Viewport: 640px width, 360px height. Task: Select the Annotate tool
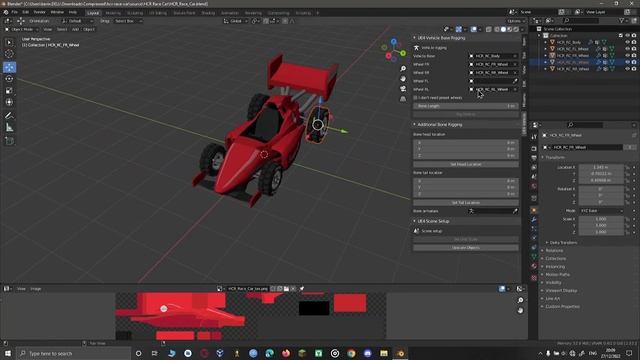(x=9, y=116)
